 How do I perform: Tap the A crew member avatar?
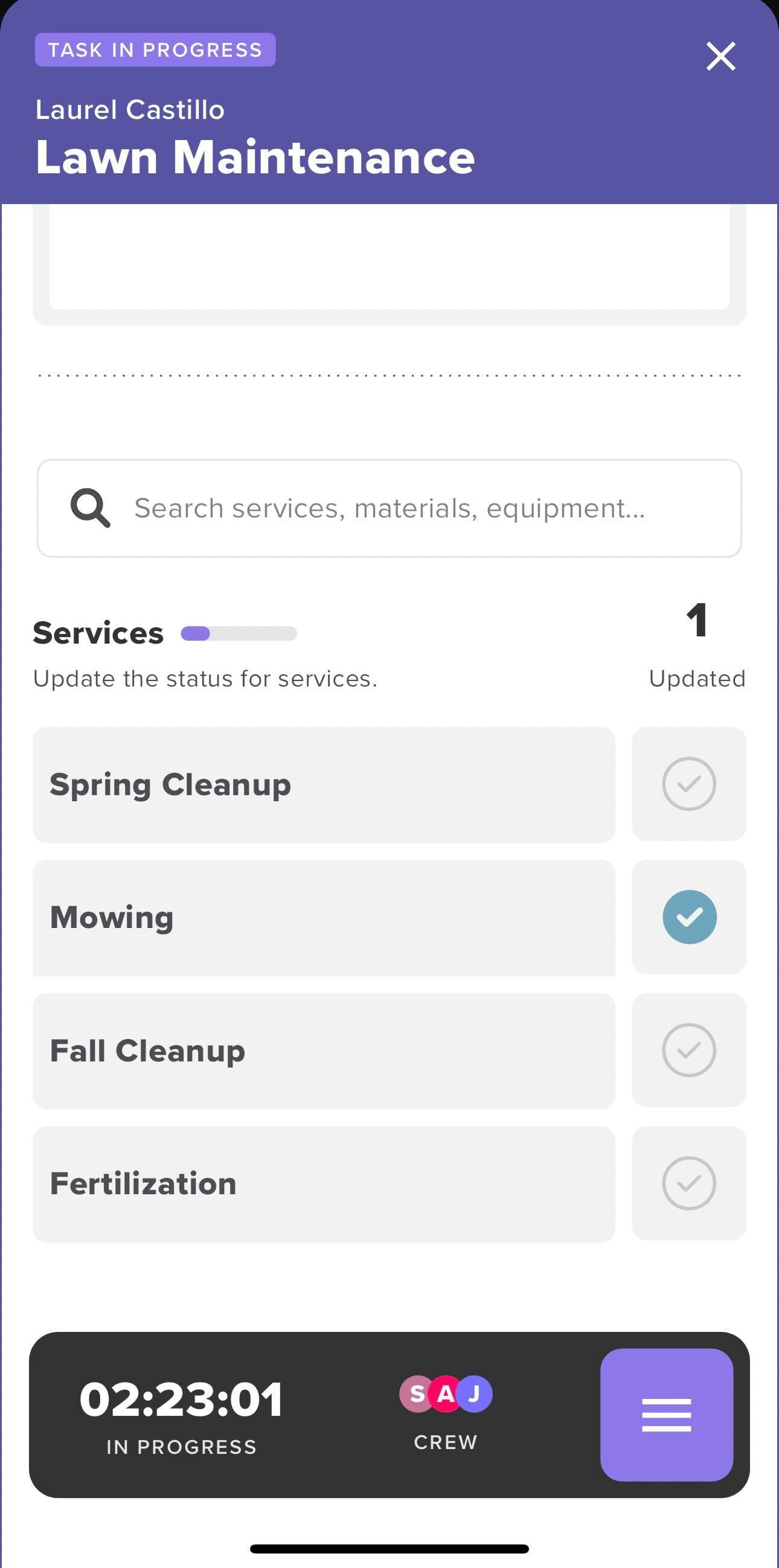[446, 1394]
